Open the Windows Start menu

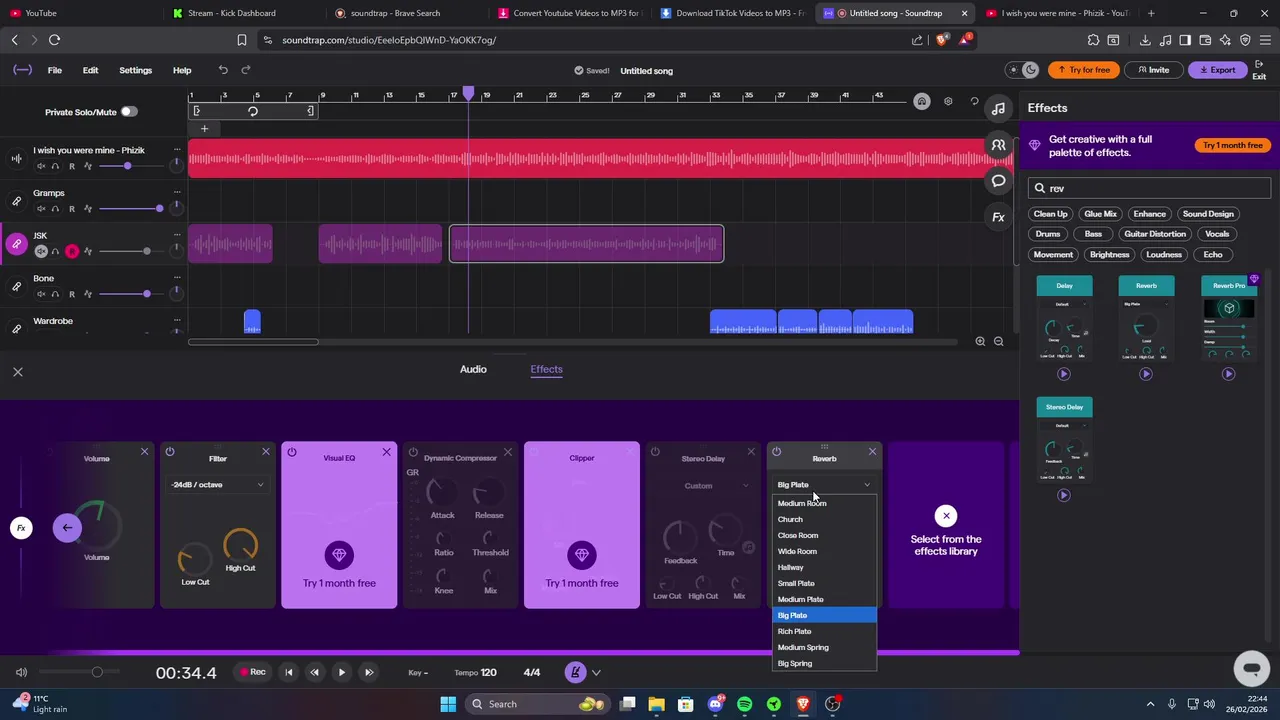pos(448,704)
